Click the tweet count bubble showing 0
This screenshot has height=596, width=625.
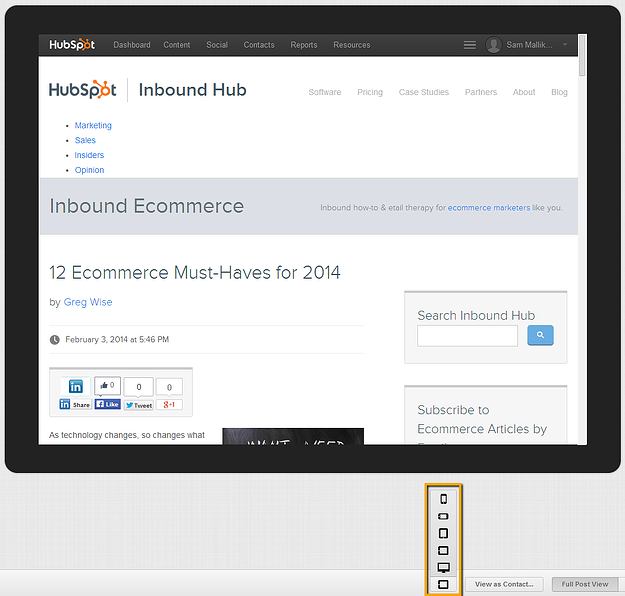(139, 387)
